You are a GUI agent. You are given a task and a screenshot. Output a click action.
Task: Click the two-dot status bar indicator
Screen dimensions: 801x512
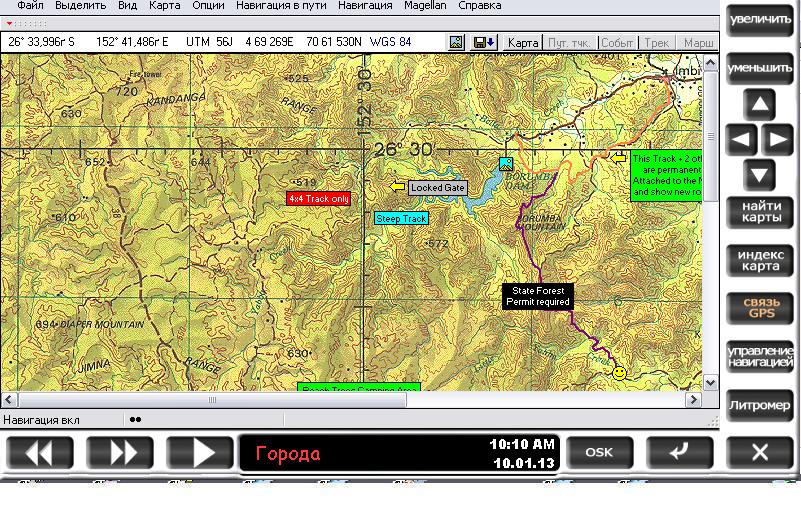135,420
